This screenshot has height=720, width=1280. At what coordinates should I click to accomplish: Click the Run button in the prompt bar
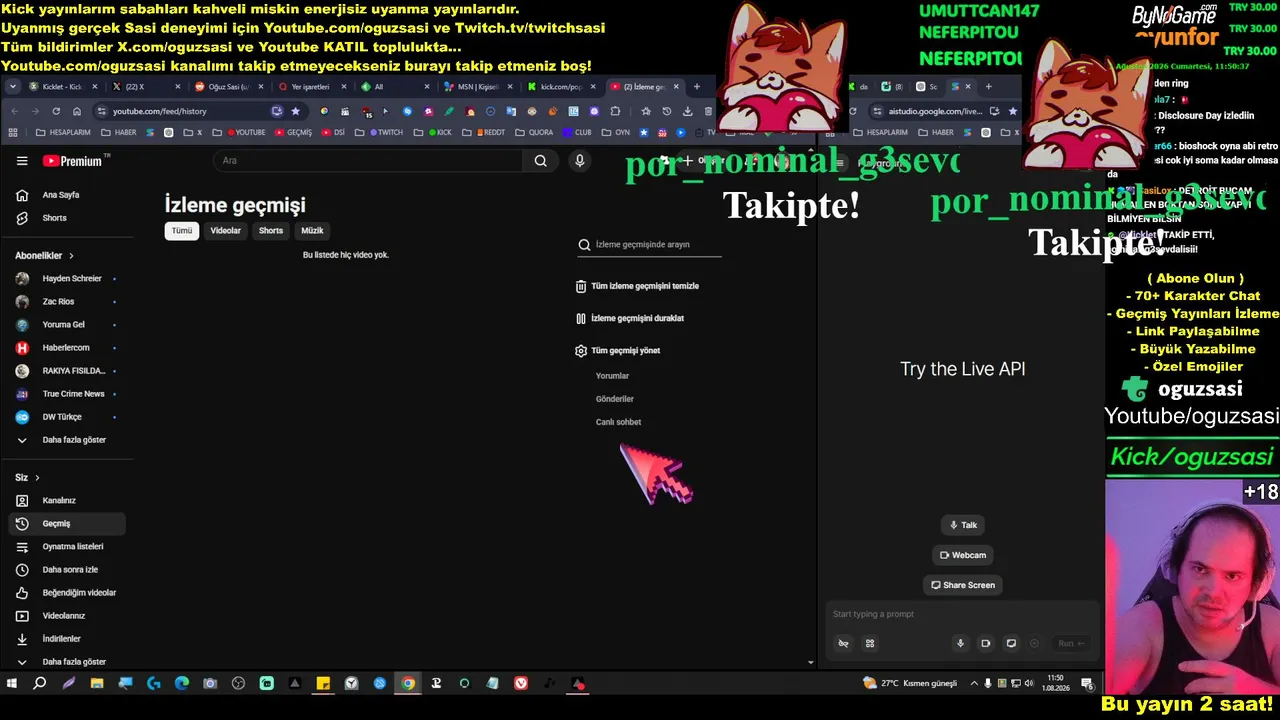(1071, 643)
